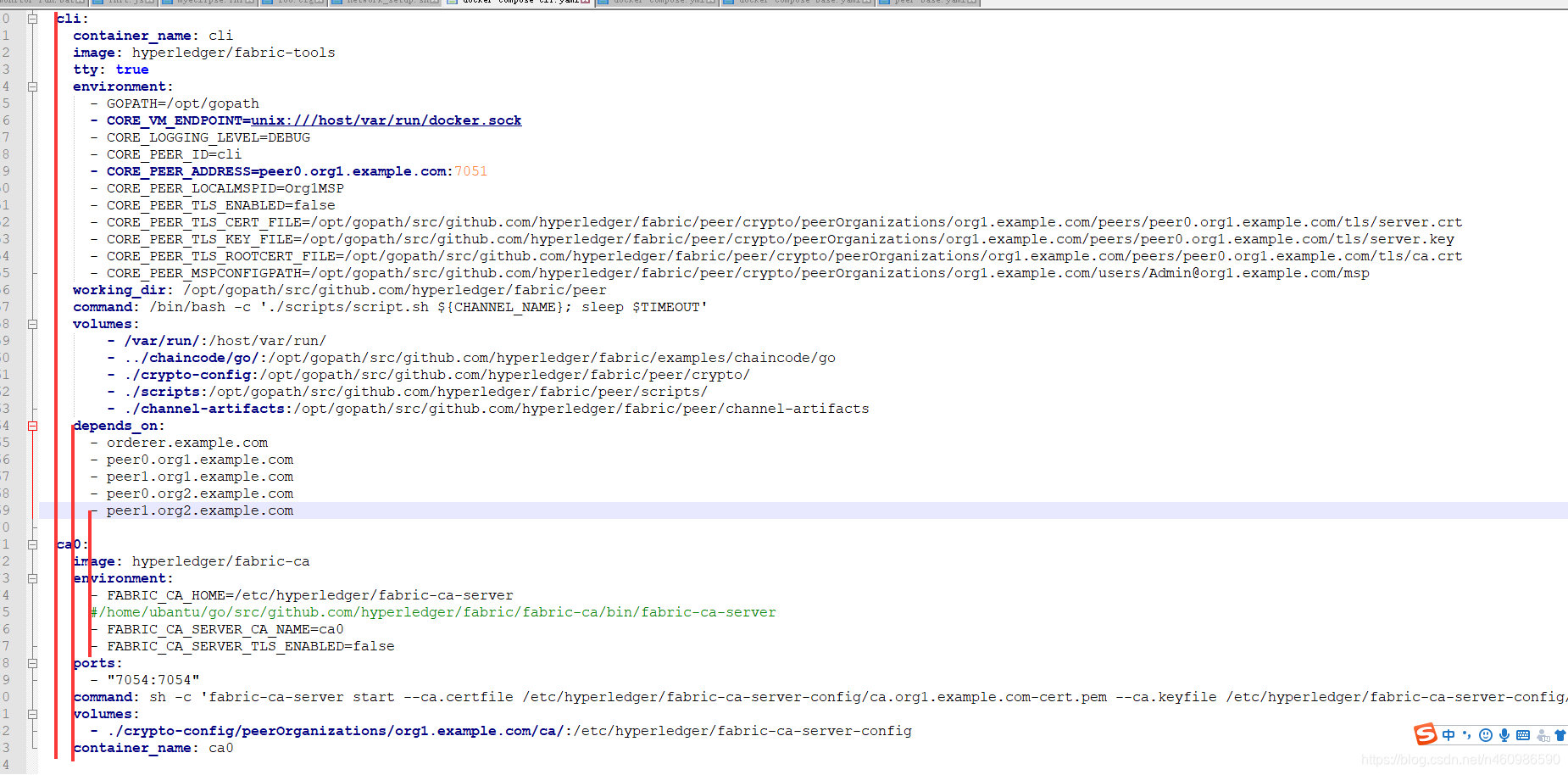Select the docker-compose-cli.yaml active tab
The height and width of the screenshot is (775, 1568).
tap(519, 3)
